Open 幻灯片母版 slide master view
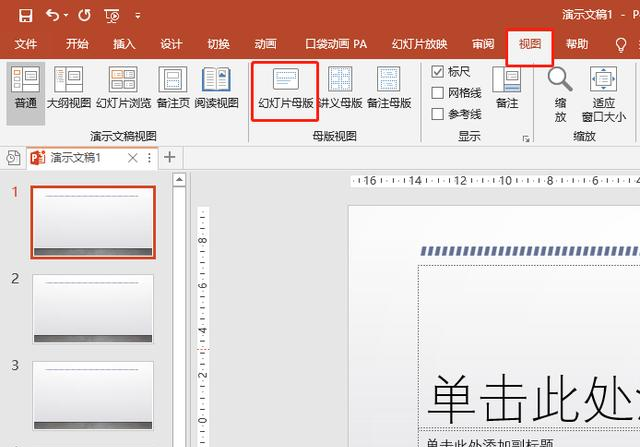Viewport: 640px width, 447px height. click(285, 91)
